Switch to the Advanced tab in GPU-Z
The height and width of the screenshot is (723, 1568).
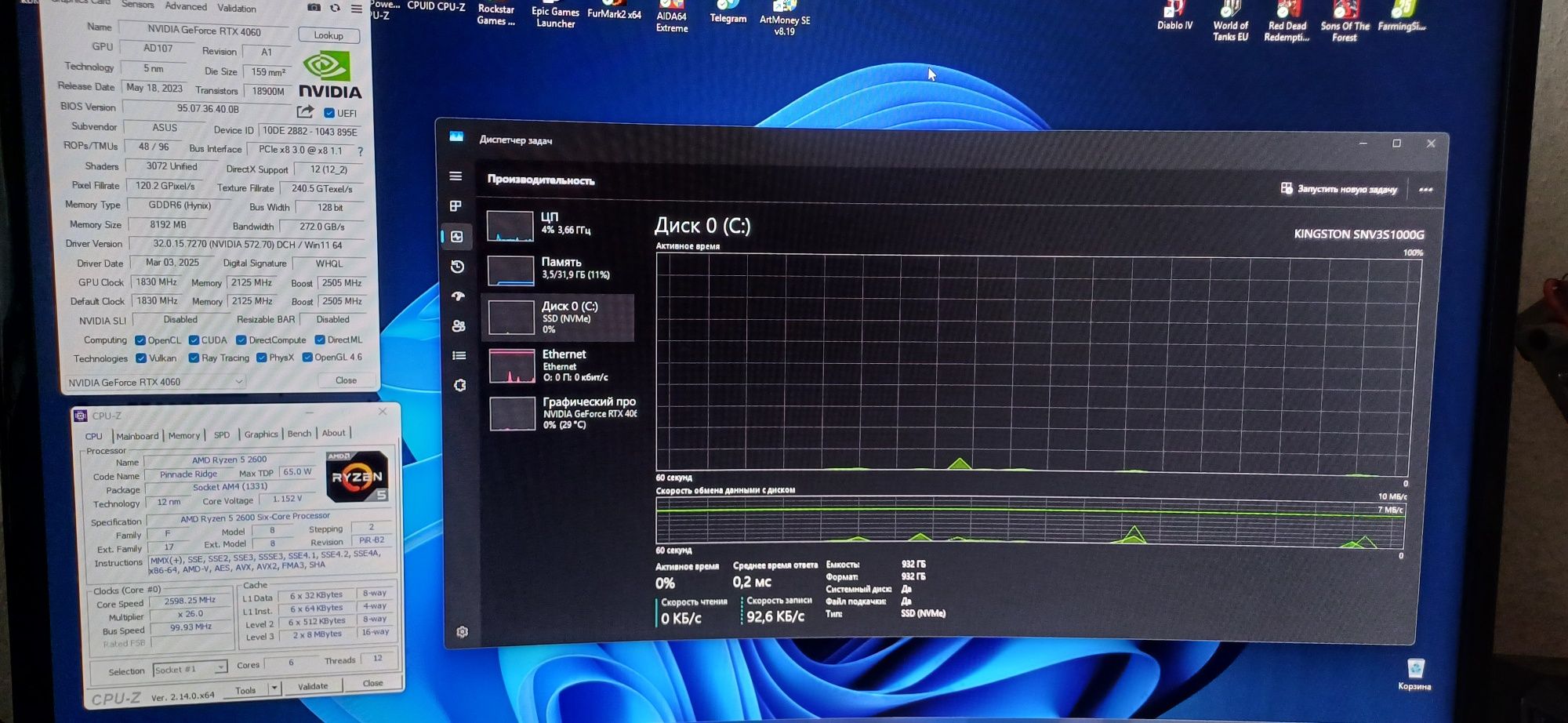click(x=186, y=6)
